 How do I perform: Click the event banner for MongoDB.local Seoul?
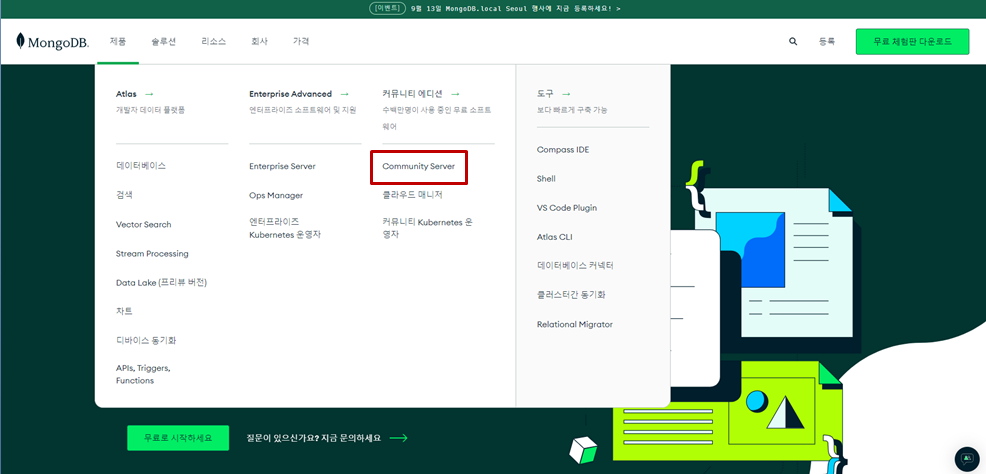pyautogui.click(x=493, y=9)
